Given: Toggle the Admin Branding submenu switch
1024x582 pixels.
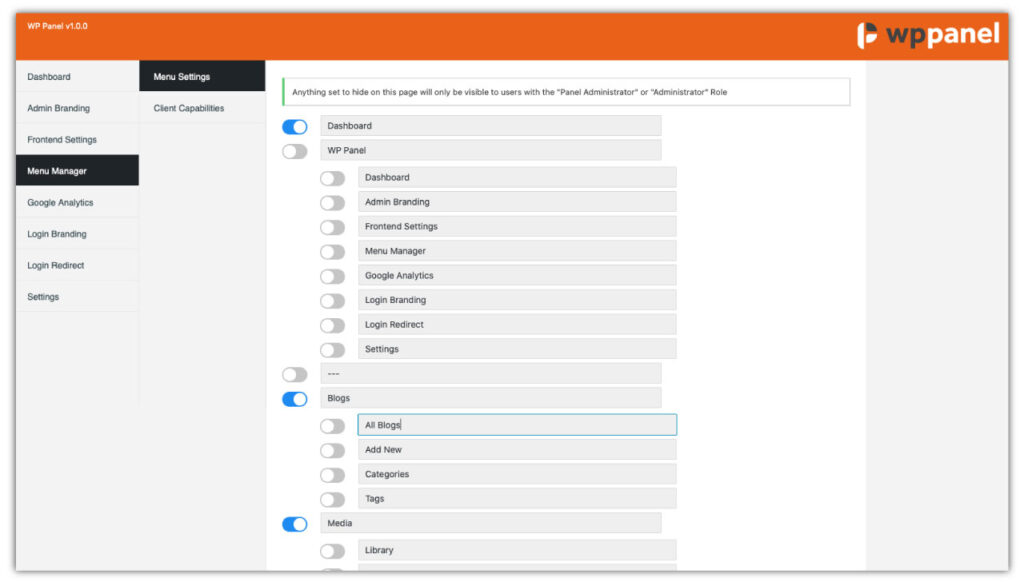Looking at the screenshot, I should pos(332,203).
